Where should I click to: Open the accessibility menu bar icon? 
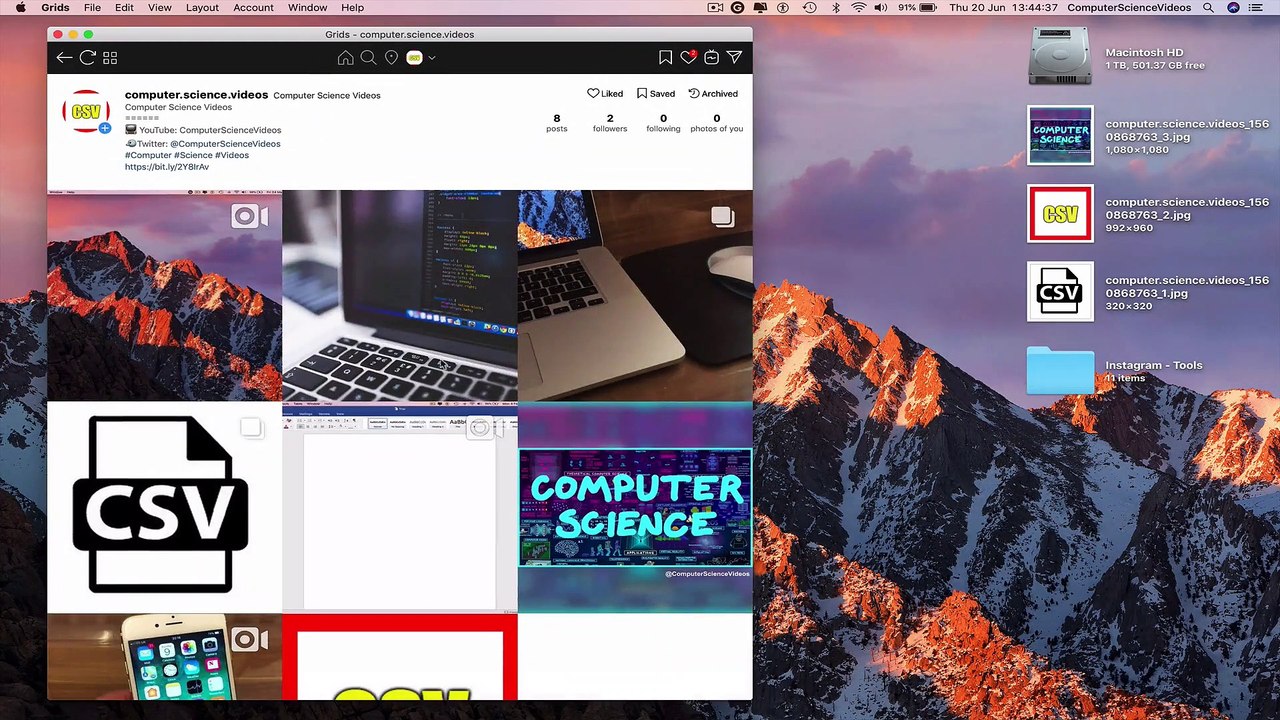[783, 8]
